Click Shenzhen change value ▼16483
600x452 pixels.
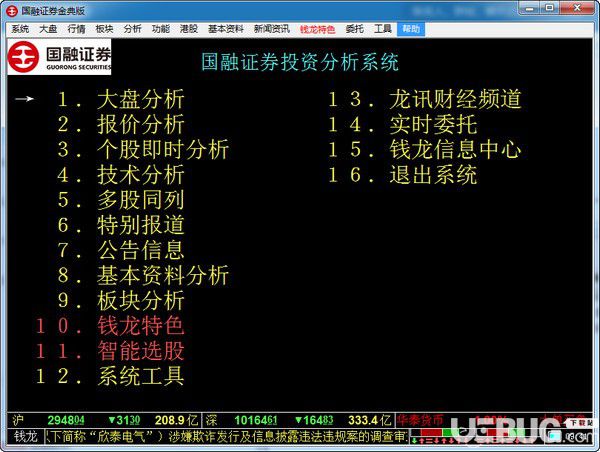click(x=314, y=421)
